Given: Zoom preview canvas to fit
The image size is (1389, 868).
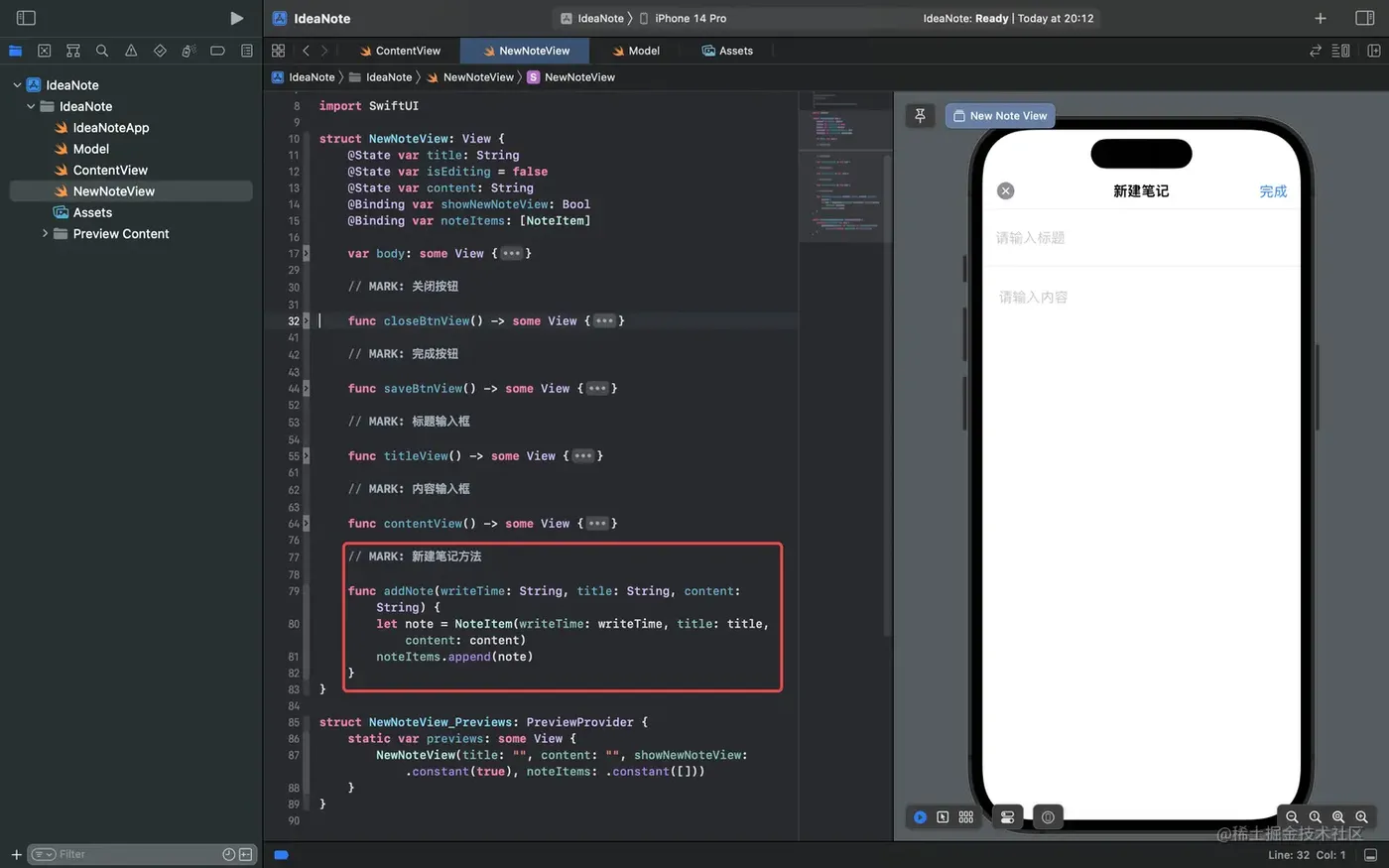Looking at the screenshot, I should [x=1338, y=817].
